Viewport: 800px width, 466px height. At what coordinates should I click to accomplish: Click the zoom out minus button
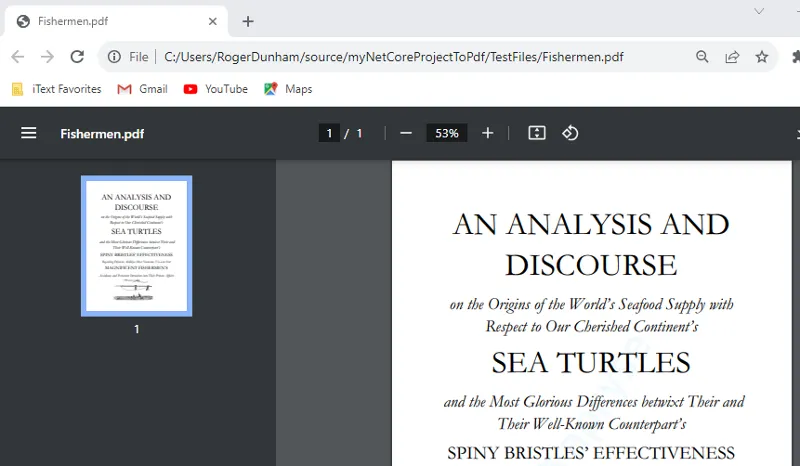(x=406, y=133)
